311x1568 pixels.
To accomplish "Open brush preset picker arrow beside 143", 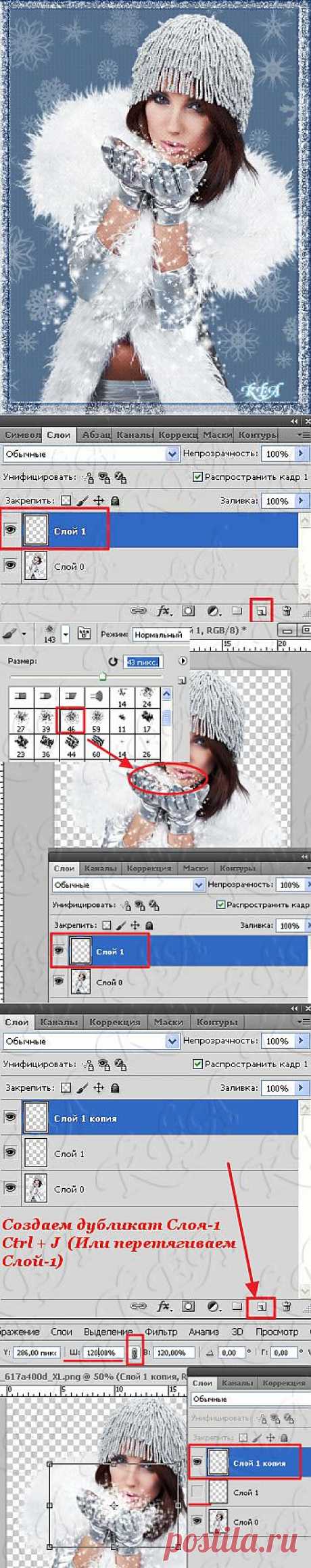I will click(x=66, y=634).
